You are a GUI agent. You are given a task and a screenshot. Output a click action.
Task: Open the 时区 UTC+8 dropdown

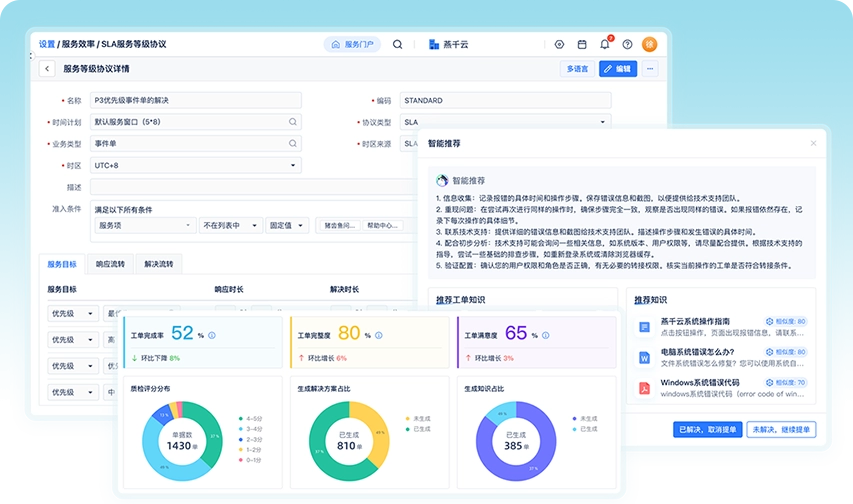196,165
